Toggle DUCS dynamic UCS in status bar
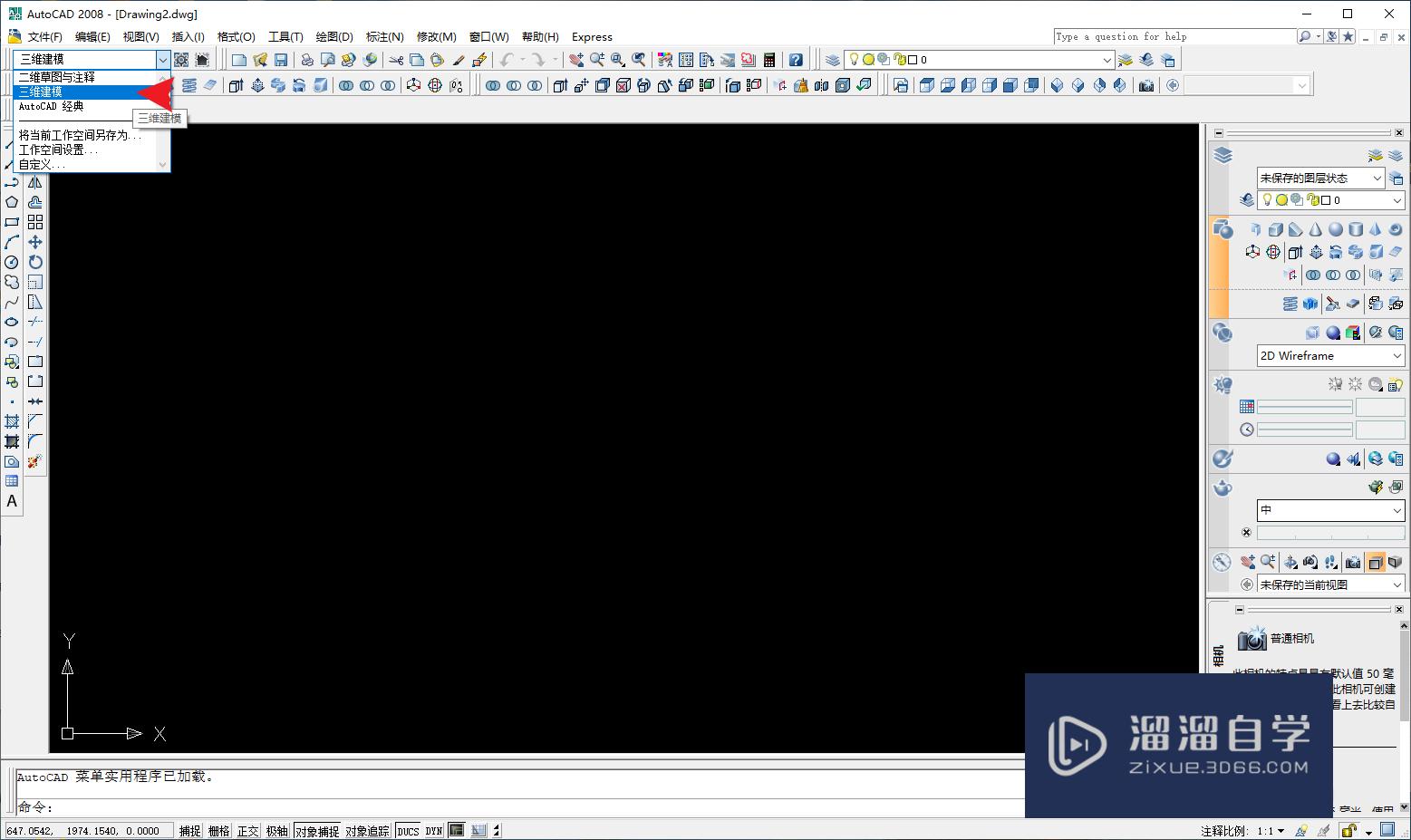1411x840 pixels. (x=408, y=831)
